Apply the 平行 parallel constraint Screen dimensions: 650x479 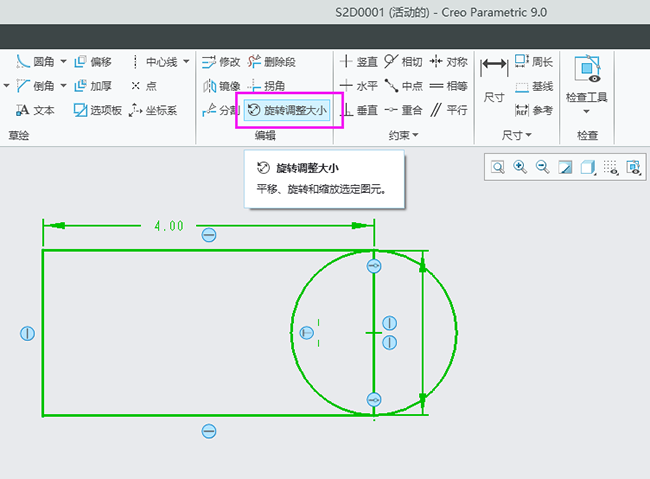coord(449,110)
